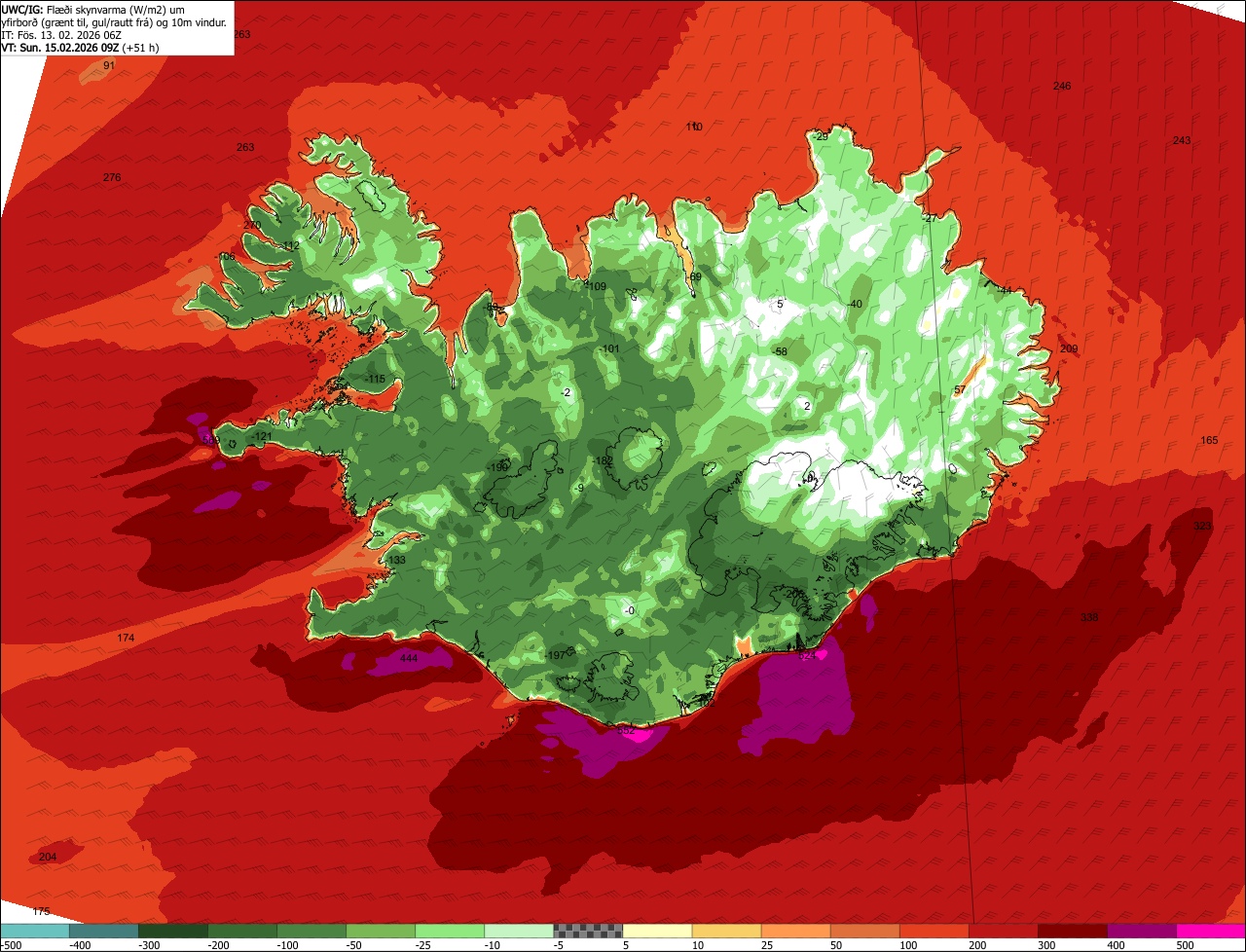Pick the -300 to -200 dark green swatch

pyautogui.click(x=173, y=931)
